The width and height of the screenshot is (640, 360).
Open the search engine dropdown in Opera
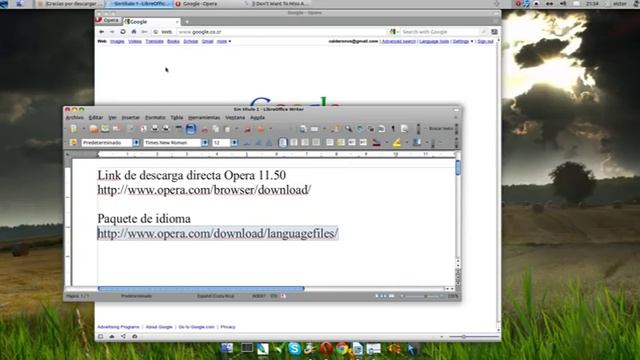[394, 32]
